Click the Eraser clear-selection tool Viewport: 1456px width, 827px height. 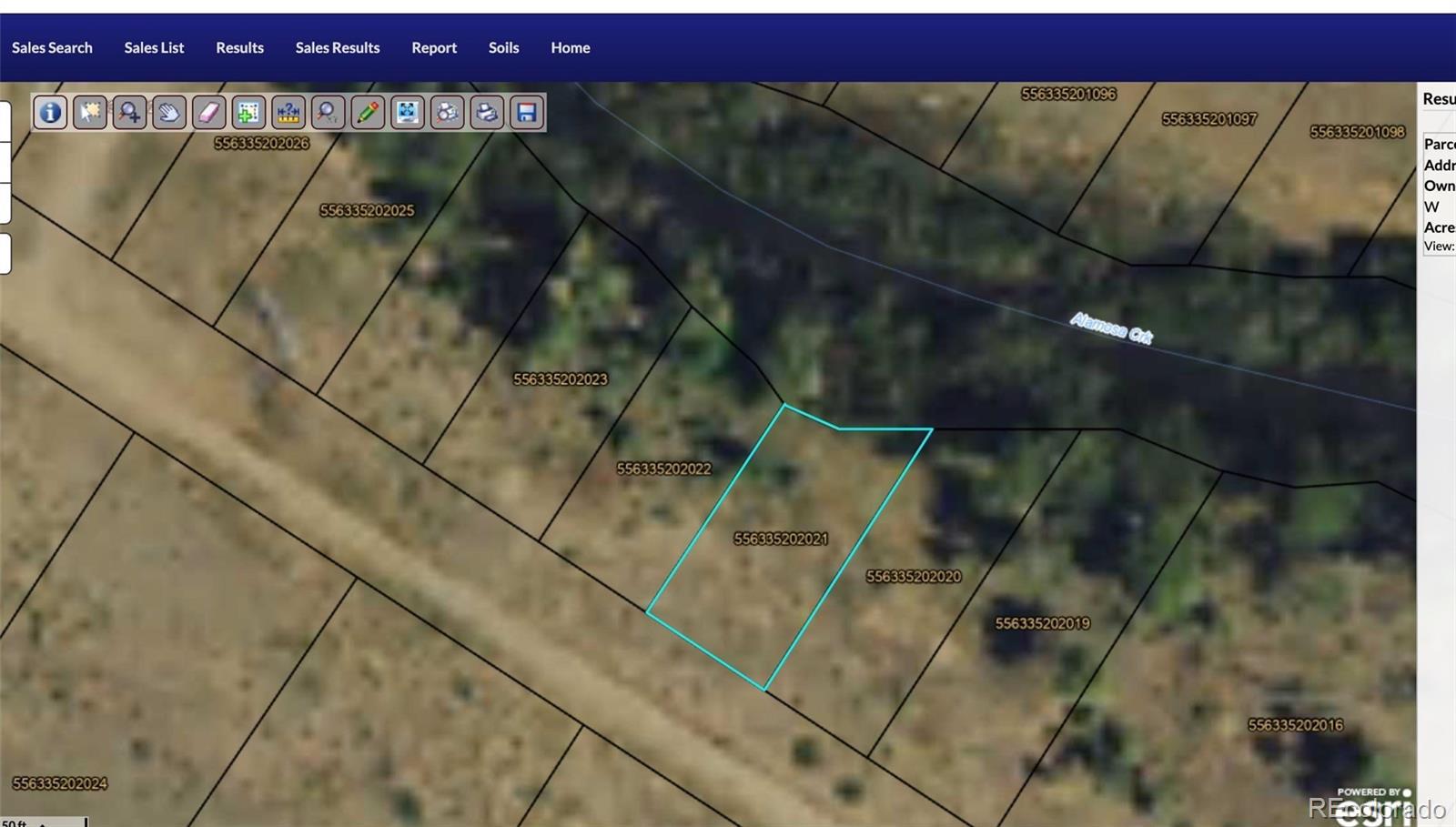point(209,113)
